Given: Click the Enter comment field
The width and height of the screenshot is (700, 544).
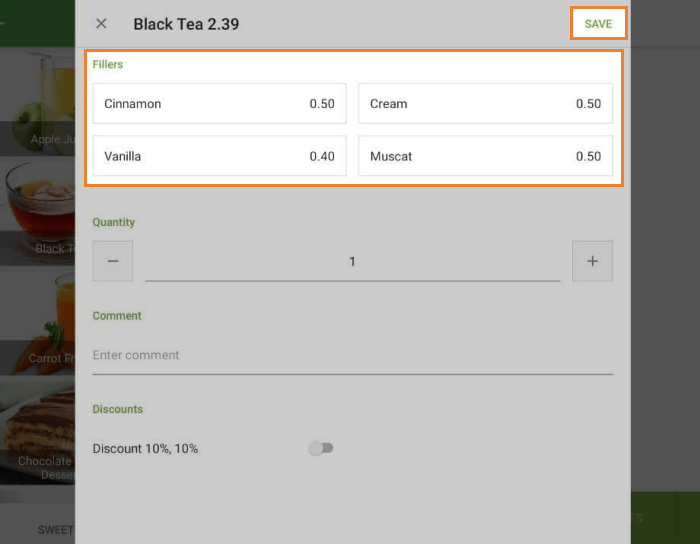Looking at the screenshot, I should click(352, 355).
